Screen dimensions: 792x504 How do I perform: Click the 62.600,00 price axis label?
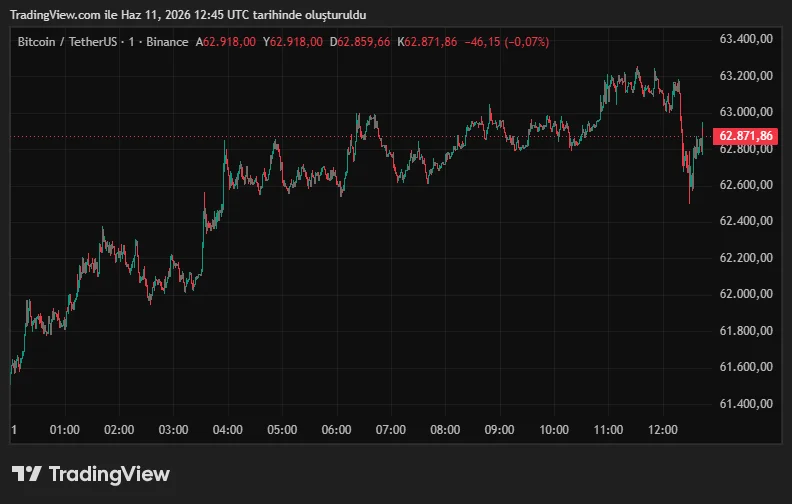click(746, 185)
